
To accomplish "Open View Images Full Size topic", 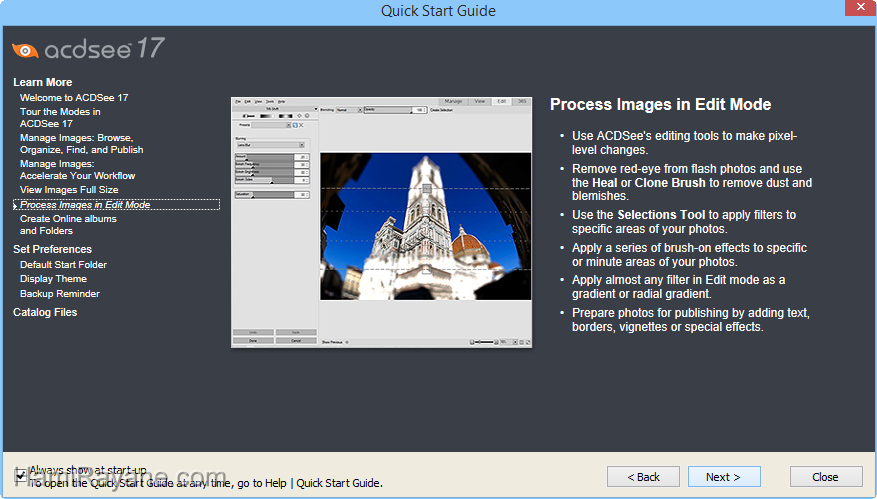I will point(69,190).
